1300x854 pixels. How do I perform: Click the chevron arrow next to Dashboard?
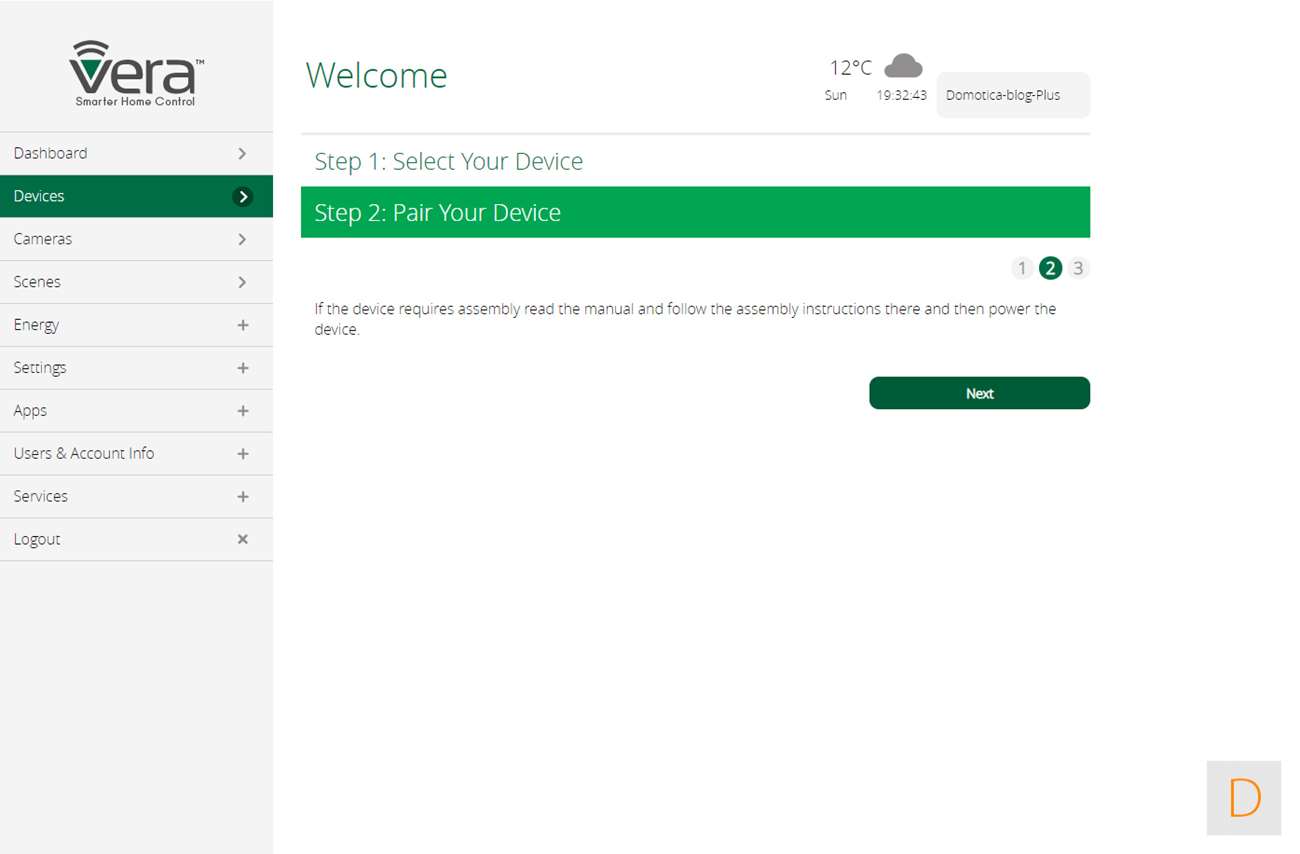(x=242, y=153)
